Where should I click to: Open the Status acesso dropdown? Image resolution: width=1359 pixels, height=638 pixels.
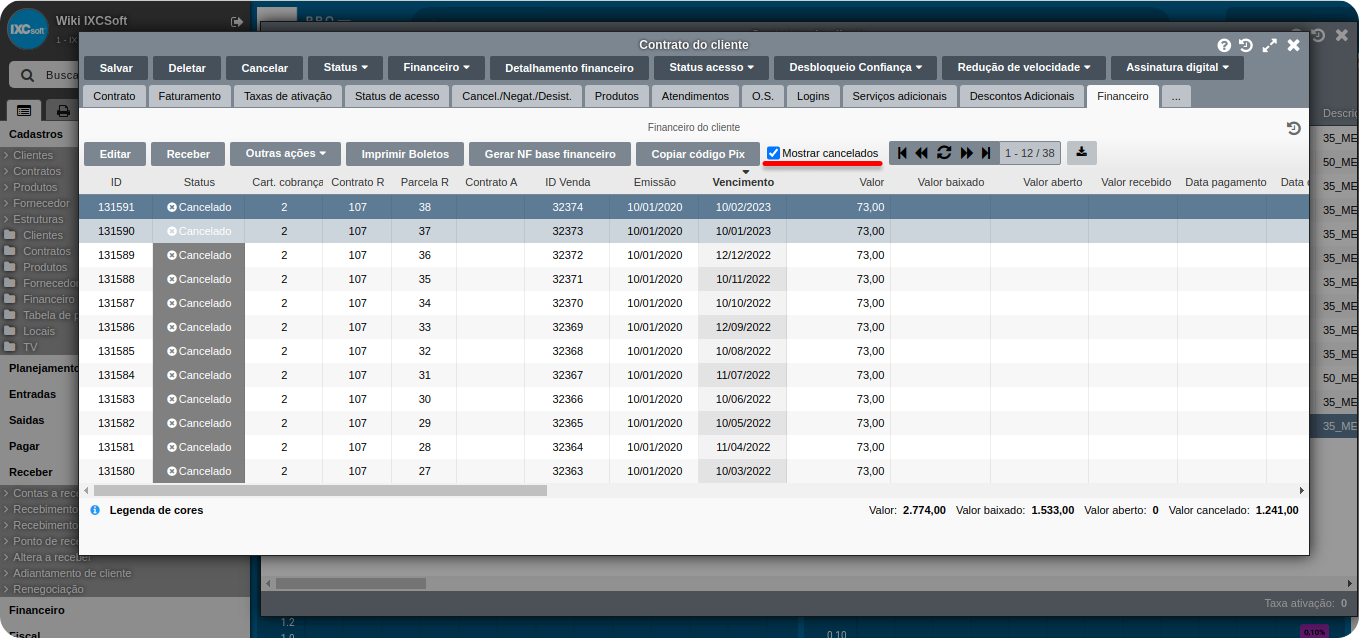(x=711, y=68)
